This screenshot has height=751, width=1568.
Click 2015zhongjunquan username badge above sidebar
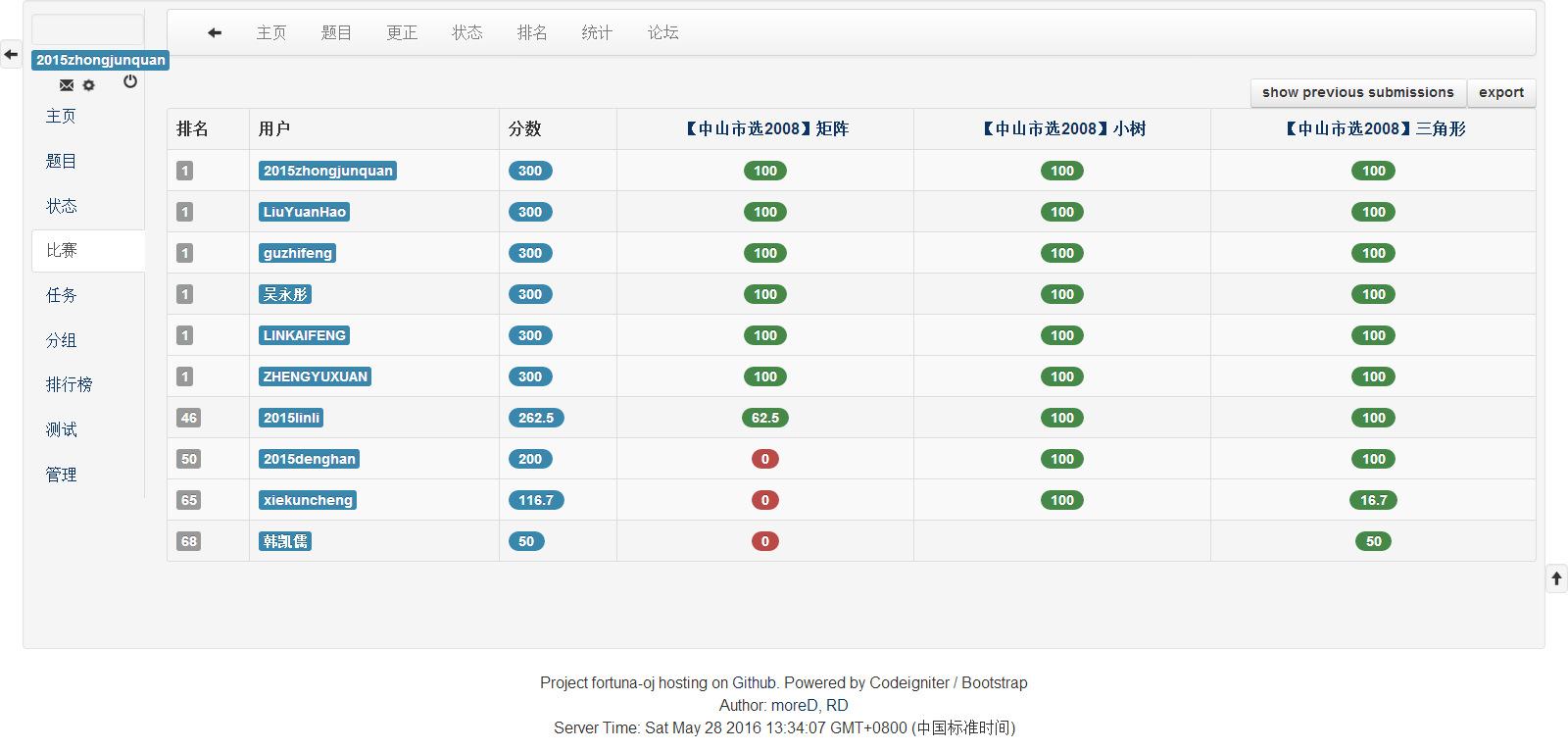[x=101, y=60]
